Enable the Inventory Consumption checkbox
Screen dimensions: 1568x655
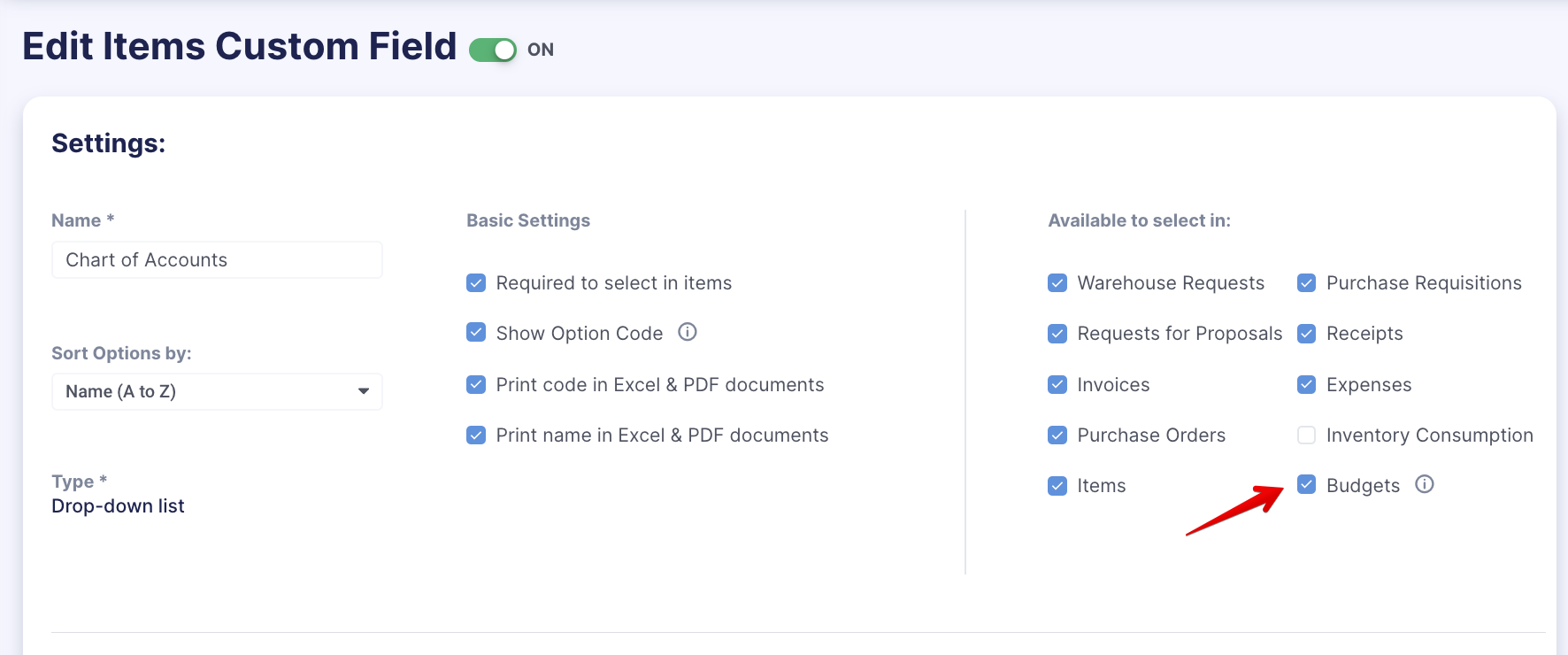[x=1306, y=435]
